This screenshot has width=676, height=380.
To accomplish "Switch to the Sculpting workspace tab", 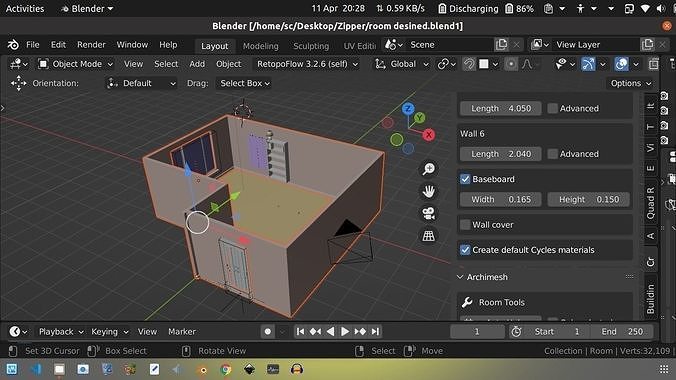I will (311, 46).
